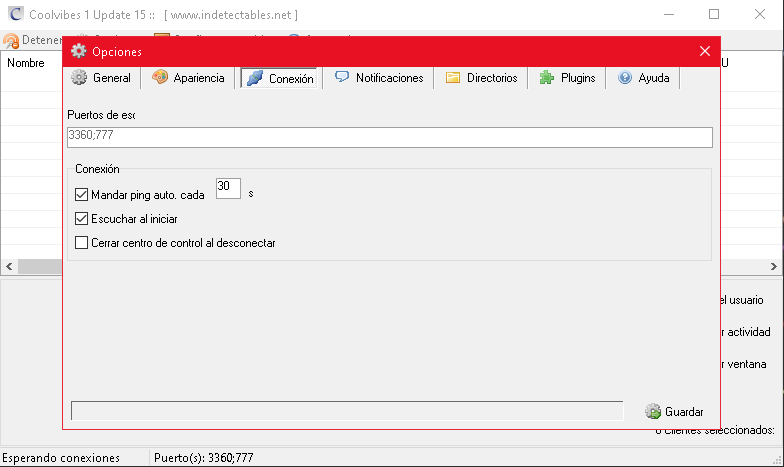The image size is (784, 467).
Task: Click the listening ports text field
Action: (x=390, y=138)
